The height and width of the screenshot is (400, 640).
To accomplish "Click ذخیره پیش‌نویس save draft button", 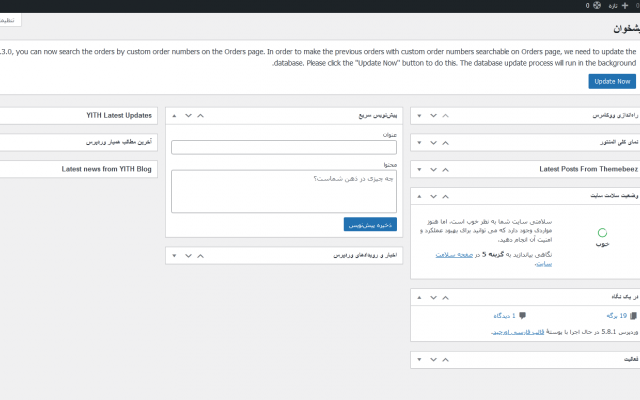I will click(370, 224).
